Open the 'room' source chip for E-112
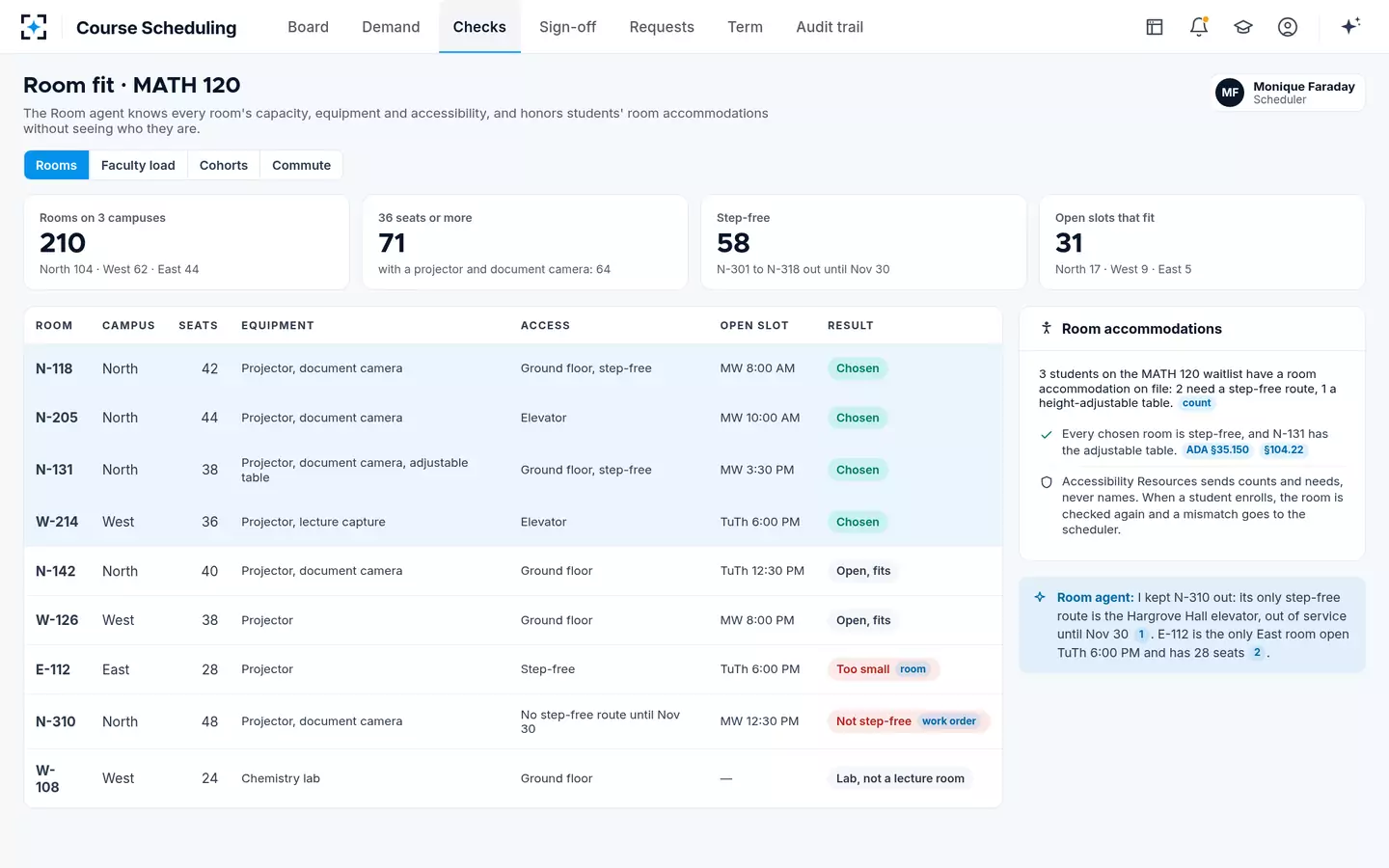 (912, 669)
